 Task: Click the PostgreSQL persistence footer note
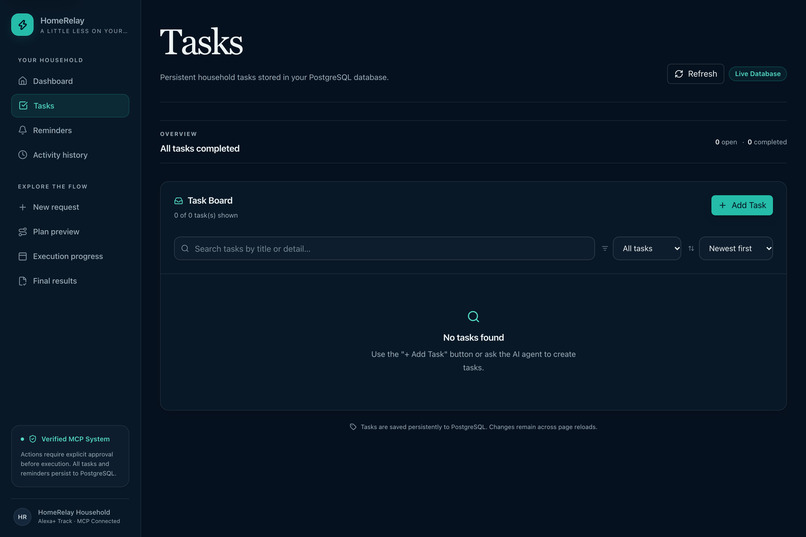pos(479,427)
